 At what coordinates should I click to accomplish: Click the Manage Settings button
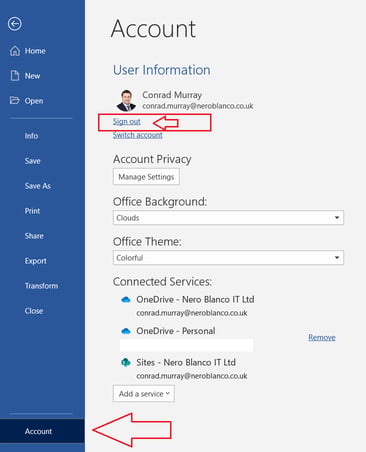(x=146, y=177)
